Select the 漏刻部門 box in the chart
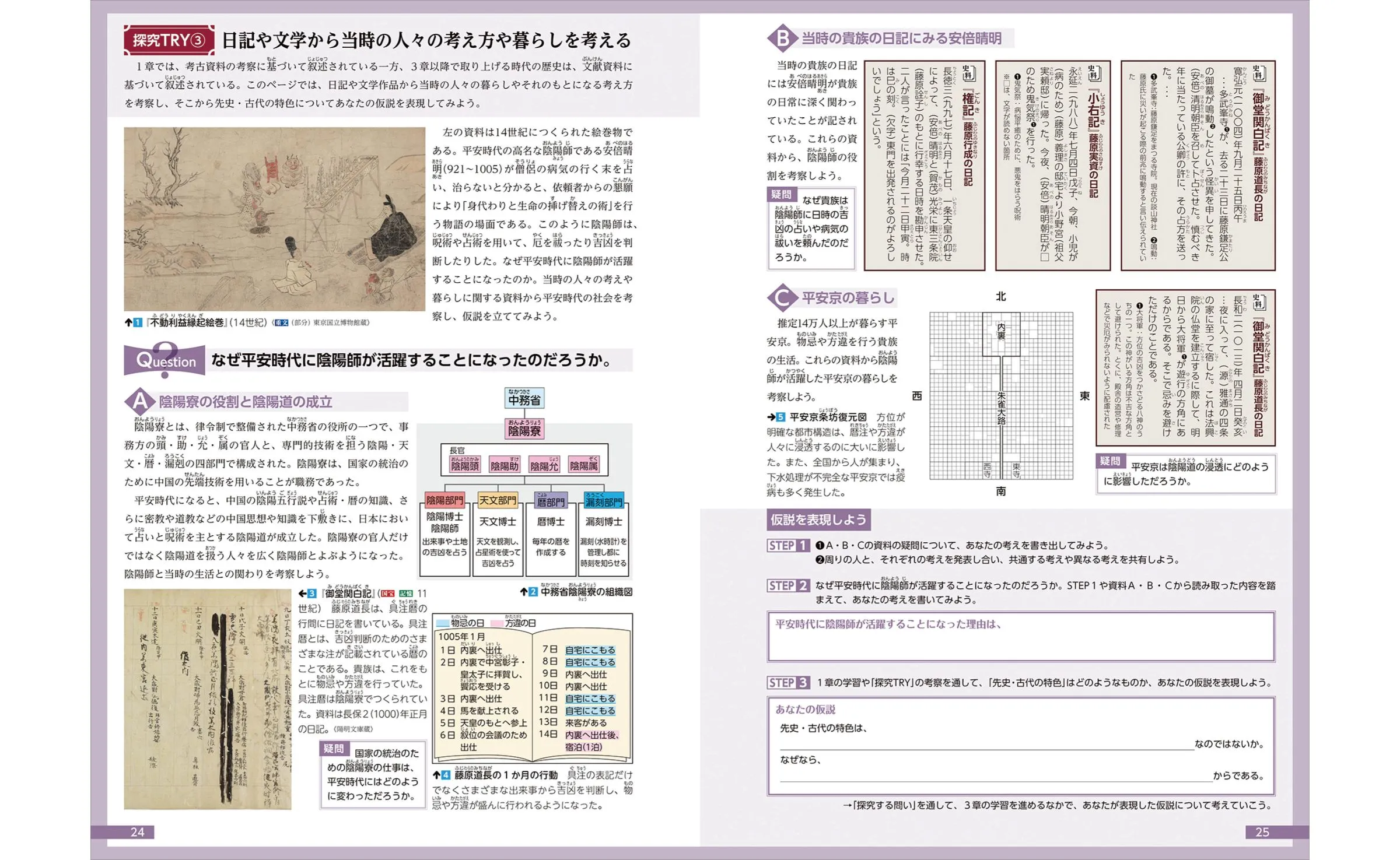Screen dimensions: 1400x860 (x=604, y=501)
